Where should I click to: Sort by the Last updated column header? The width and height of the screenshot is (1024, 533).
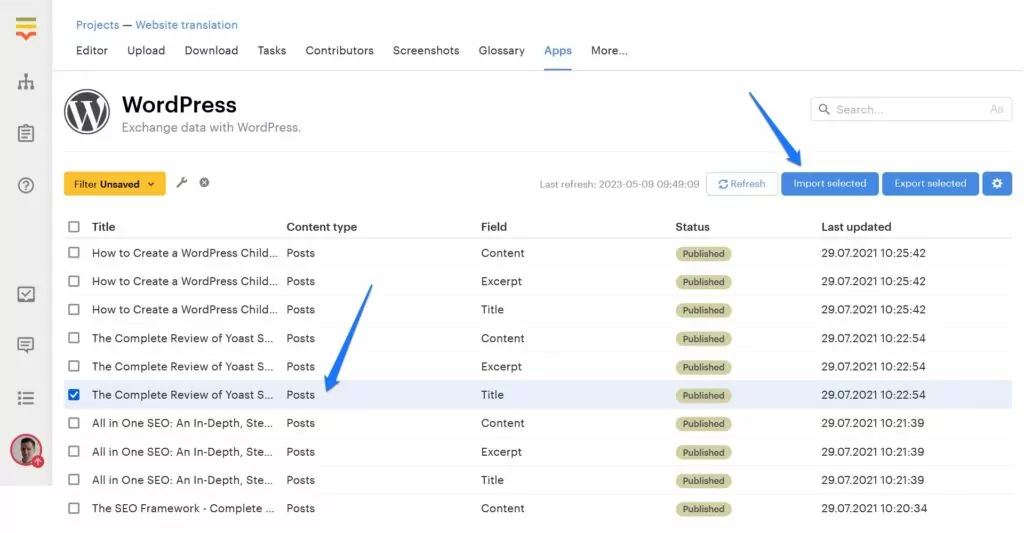click(856, 227)
